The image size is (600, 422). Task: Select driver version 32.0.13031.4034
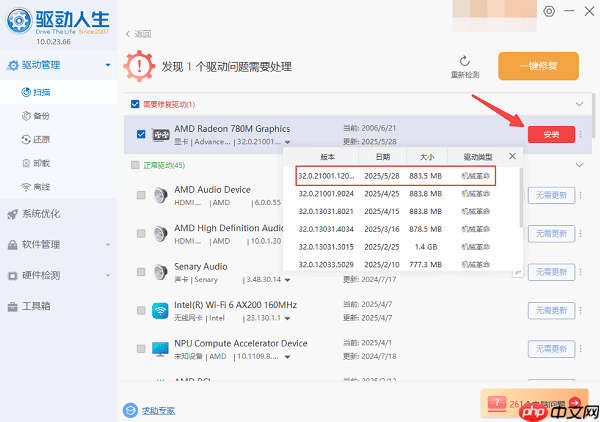pyautogui.click(x=397, y=229)
